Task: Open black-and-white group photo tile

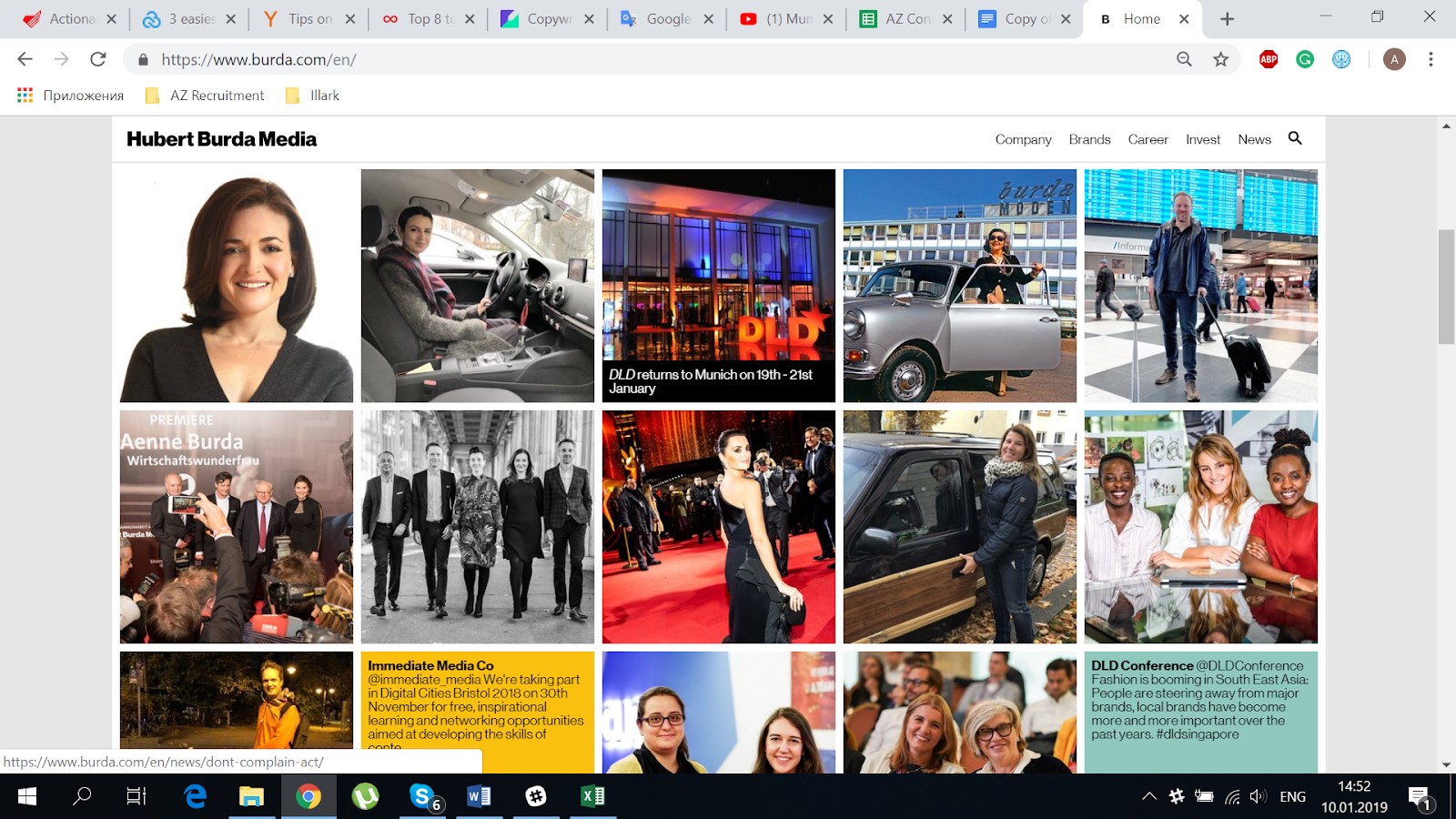Action: point(478,527)
